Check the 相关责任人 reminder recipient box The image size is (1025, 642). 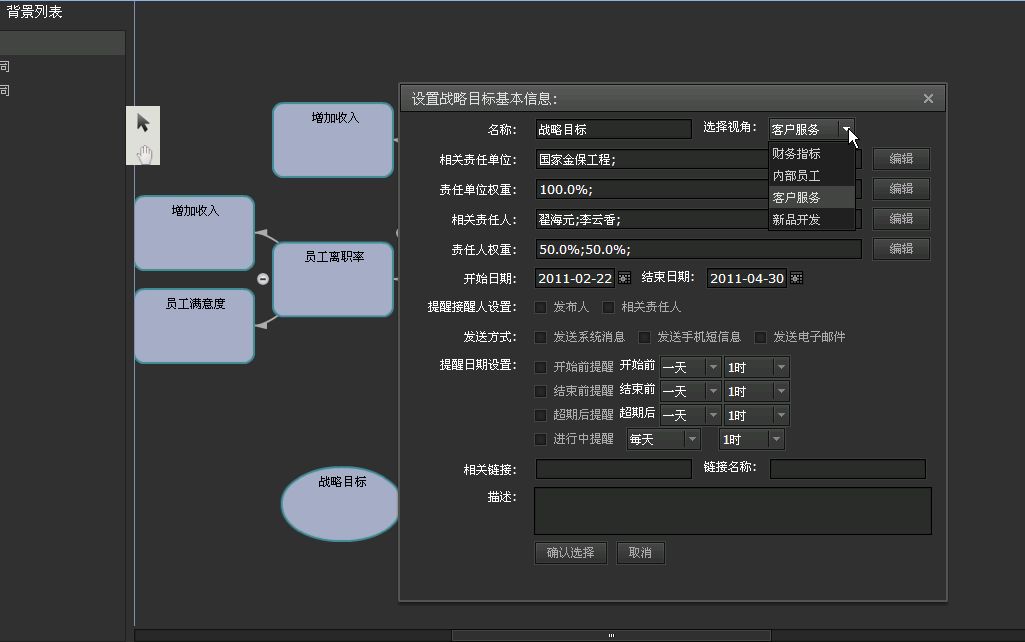click(x=609, y=307)
